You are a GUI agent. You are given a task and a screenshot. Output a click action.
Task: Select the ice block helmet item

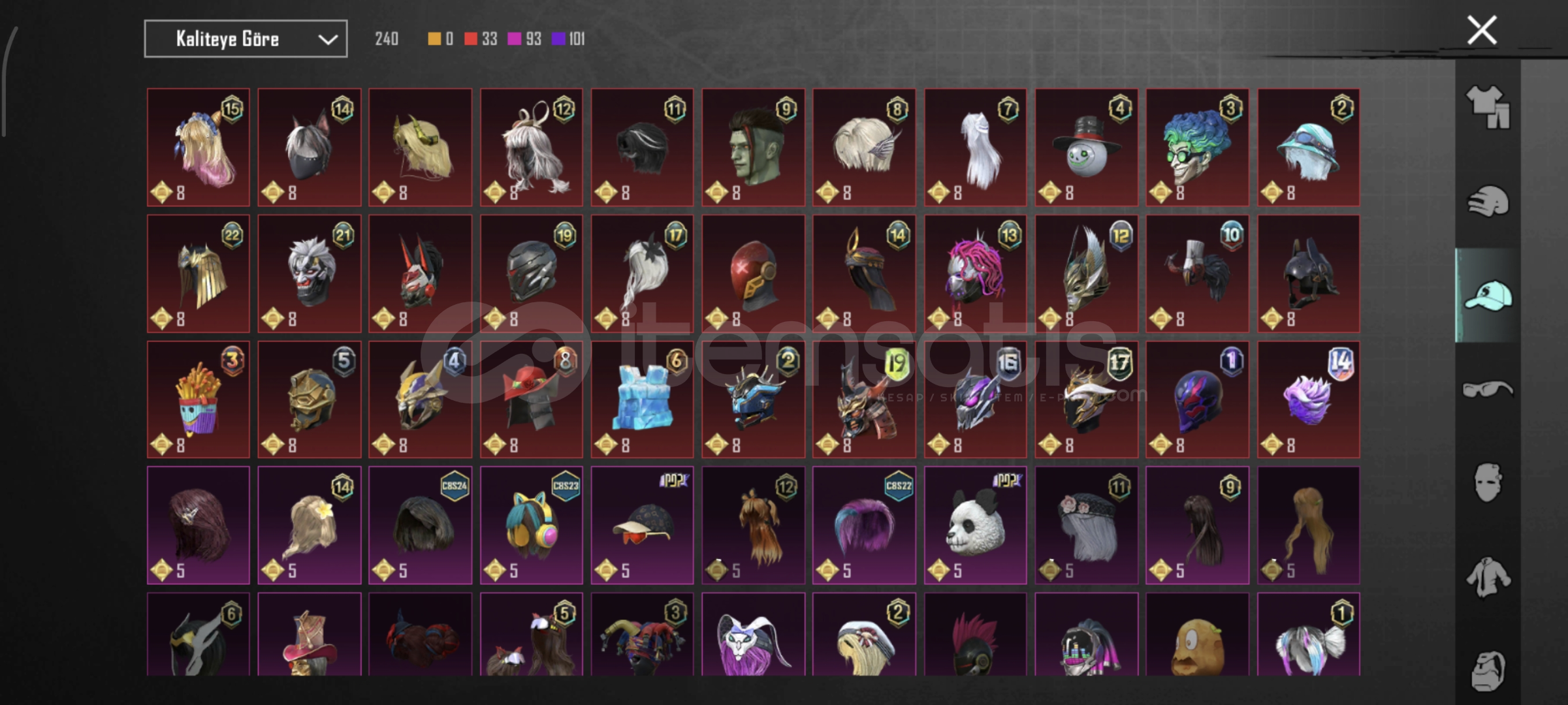coord(642,399)
